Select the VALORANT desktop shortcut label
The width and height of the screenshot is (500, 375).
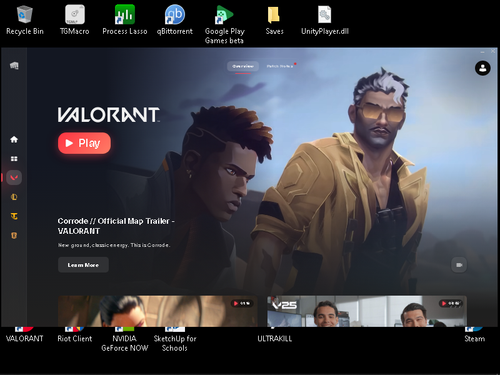point(25,338)
